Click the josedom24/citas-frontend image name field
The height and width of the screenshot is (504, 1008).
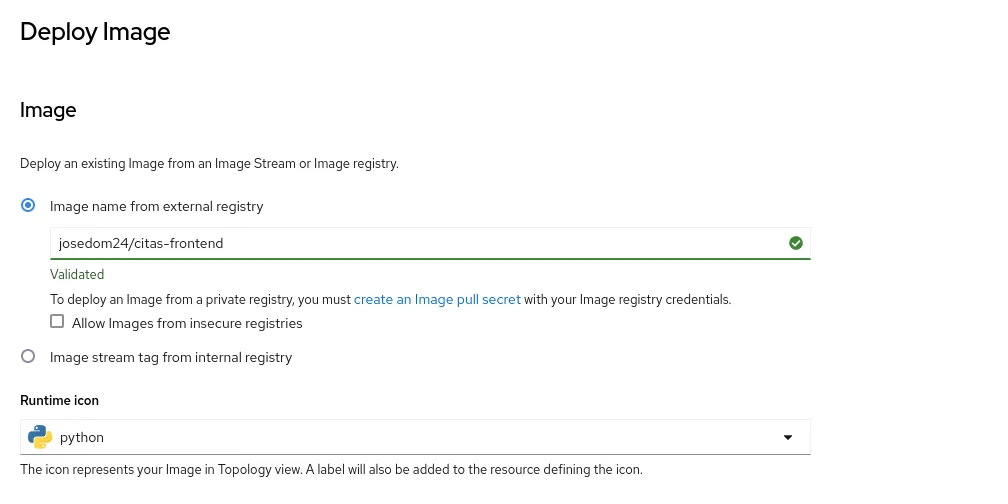[x=415, y=243]
